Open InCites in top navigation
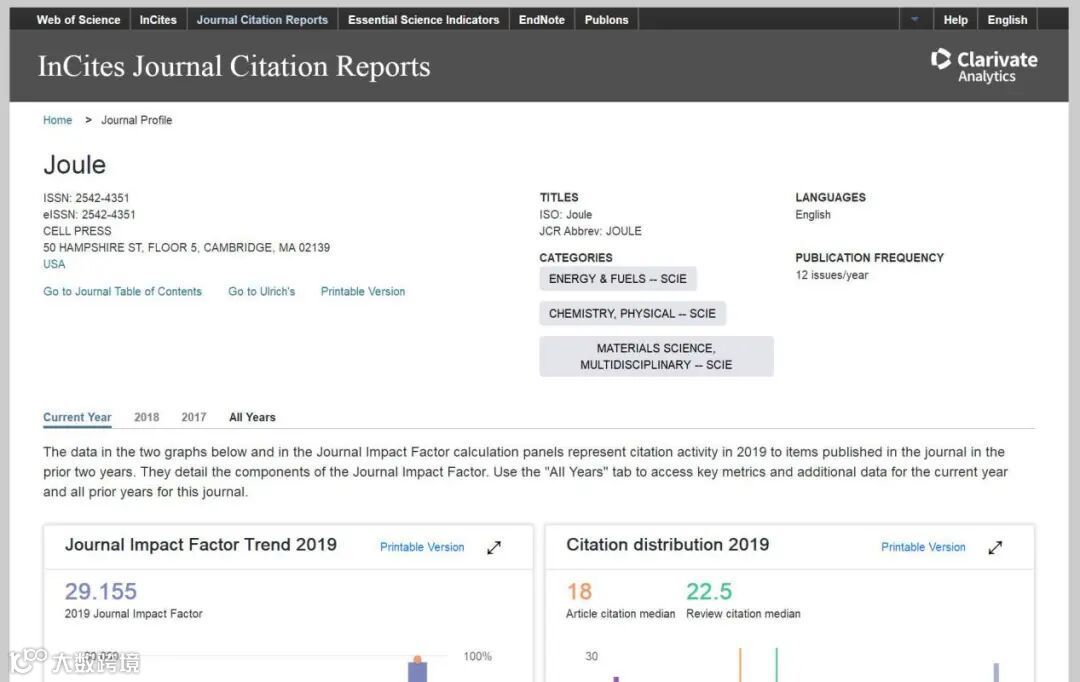The width and height of the screenshot is (1080, 682). [158, 20]
